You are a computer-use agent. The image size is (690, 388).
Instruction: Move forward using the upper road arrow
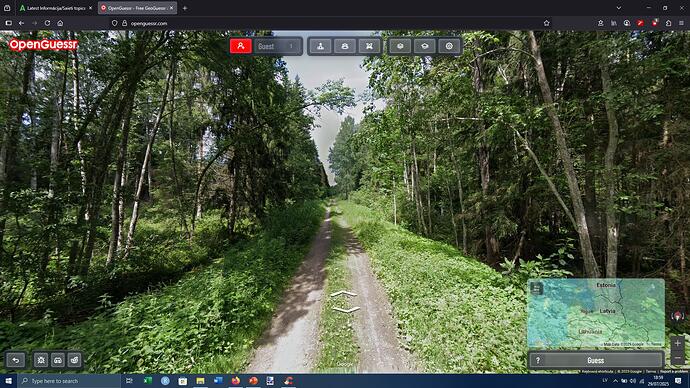tap(344, 293)
